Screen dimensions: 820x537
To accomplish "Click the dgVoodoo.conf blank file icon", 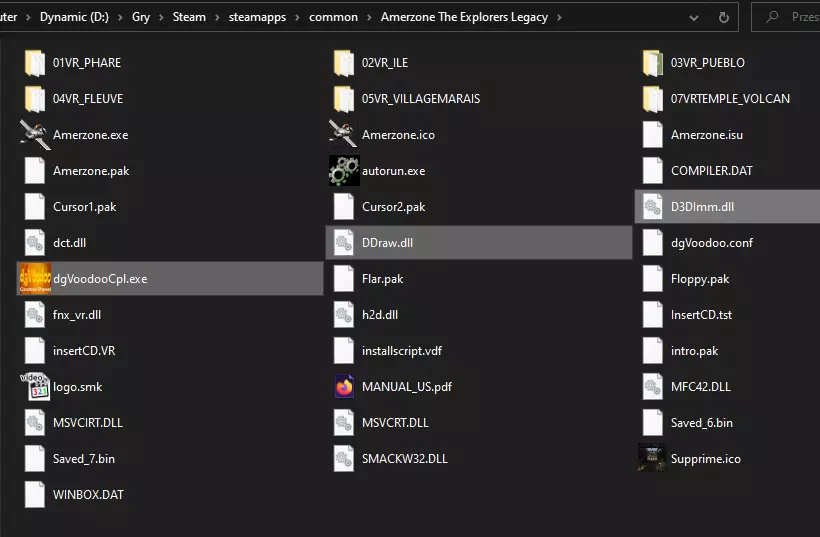I will pos(653,243).
